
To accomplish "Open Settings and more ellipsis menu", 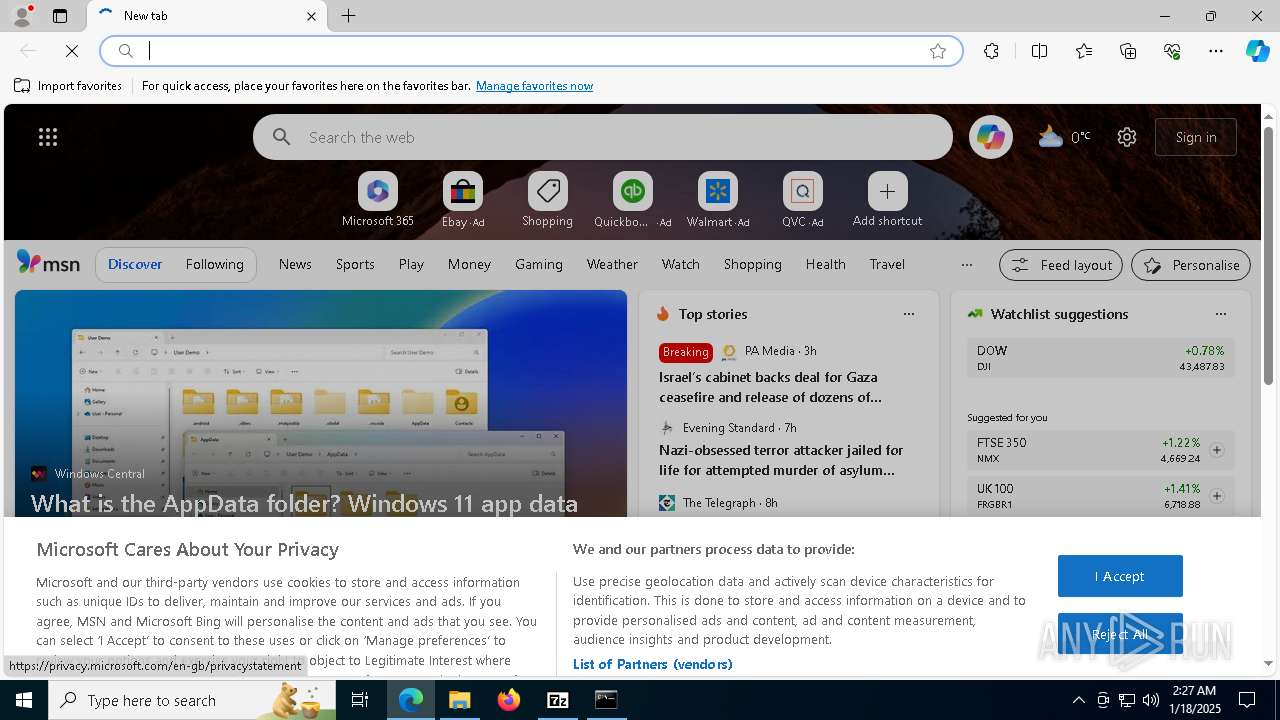I will (1216, 51).
